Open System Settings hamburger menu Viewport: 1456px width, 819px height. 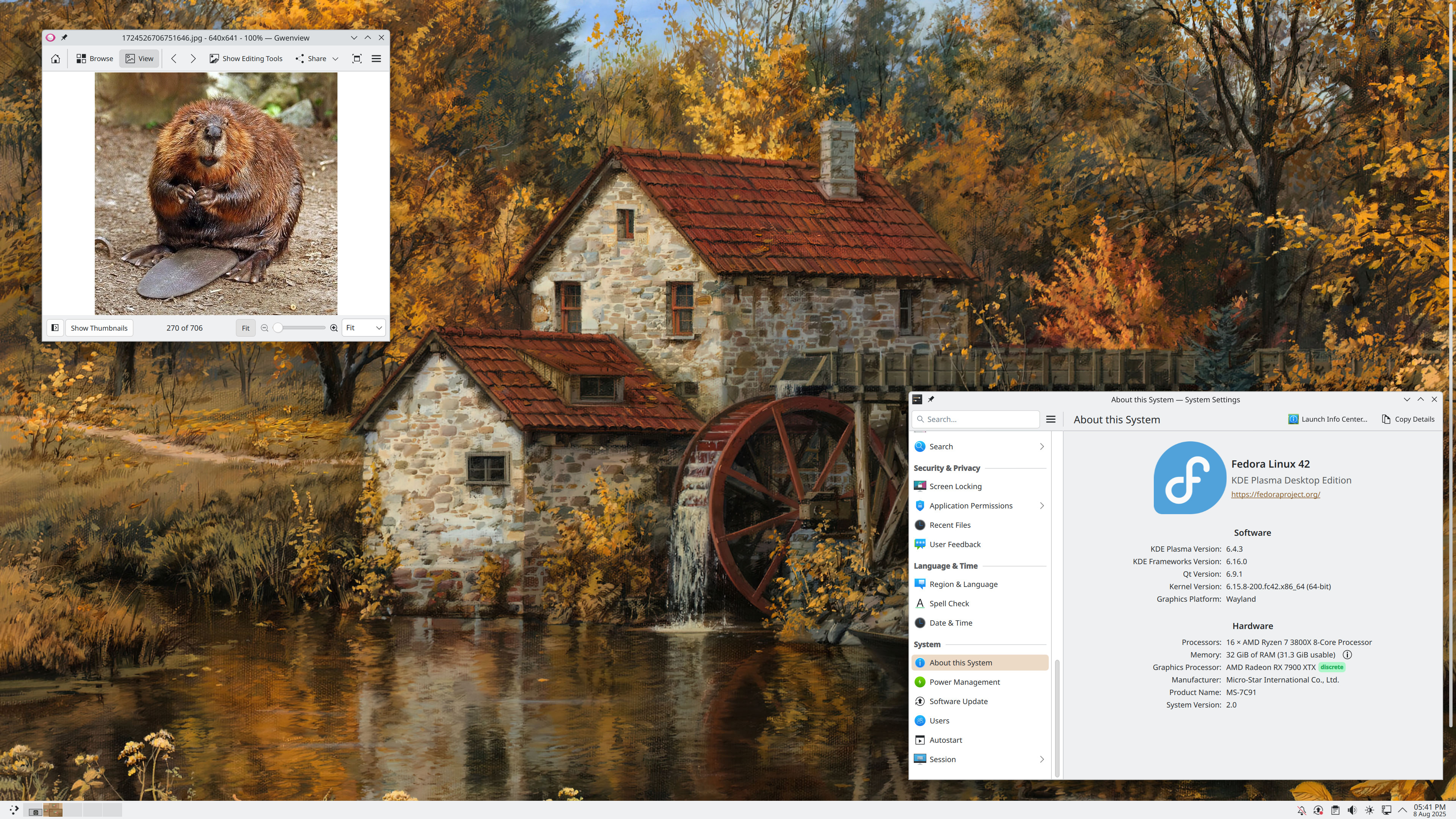pos(1051,419)
